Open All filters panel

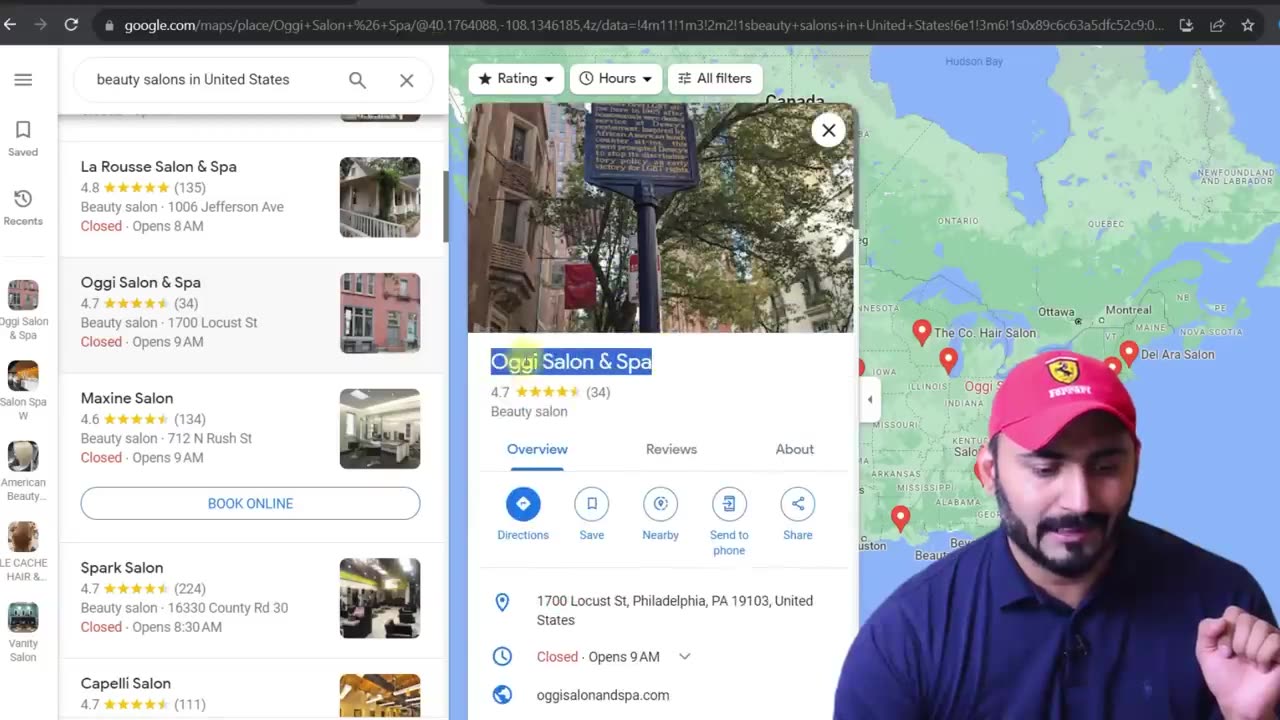coord(715,78)
